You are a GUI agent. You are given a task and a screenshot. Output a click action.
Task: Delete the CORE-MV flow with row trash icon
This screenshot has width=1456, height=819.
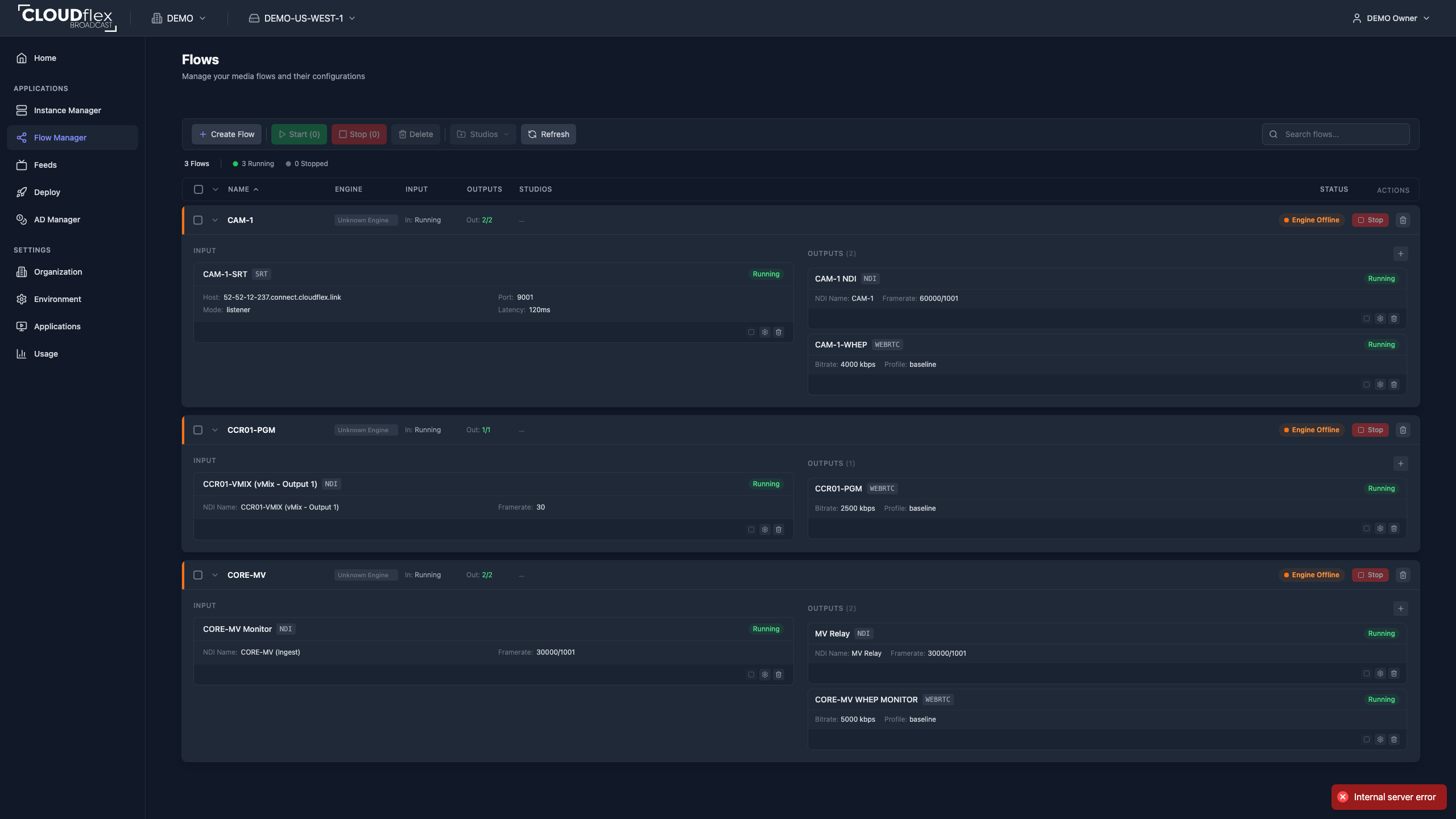(1403, 575)
